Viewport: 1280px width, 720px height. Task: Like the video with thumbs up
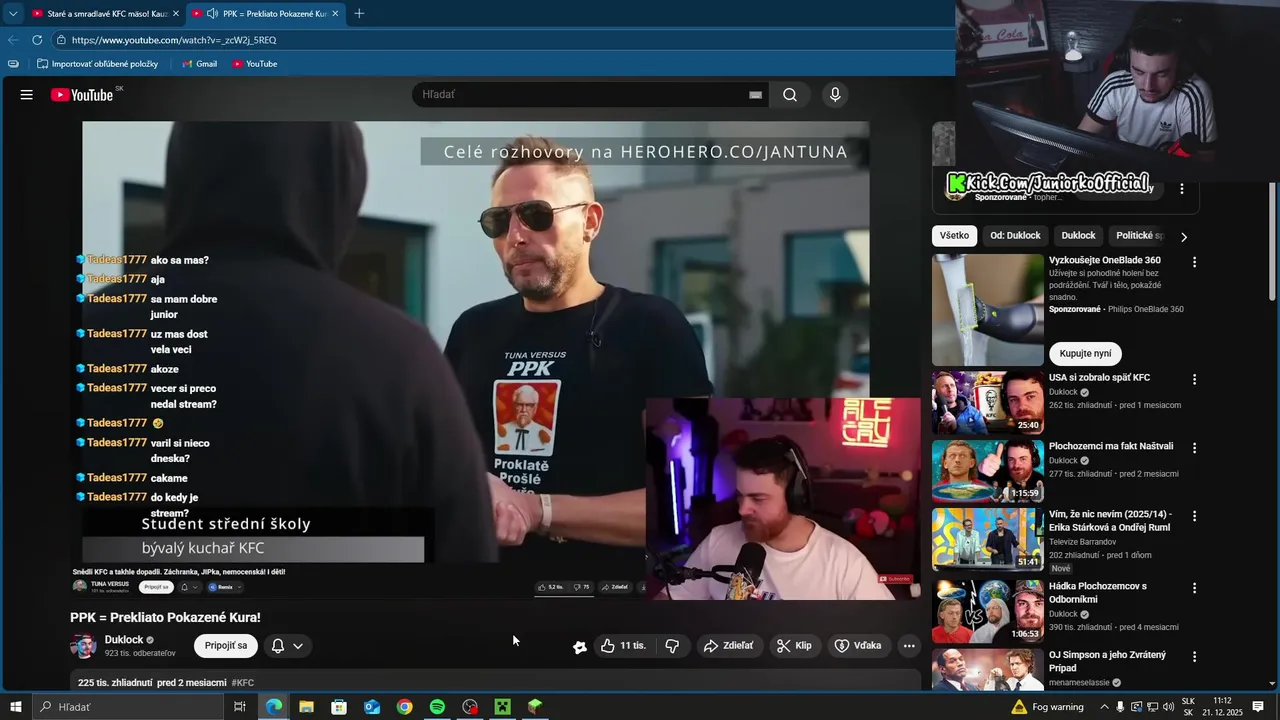tap(623, 646)
